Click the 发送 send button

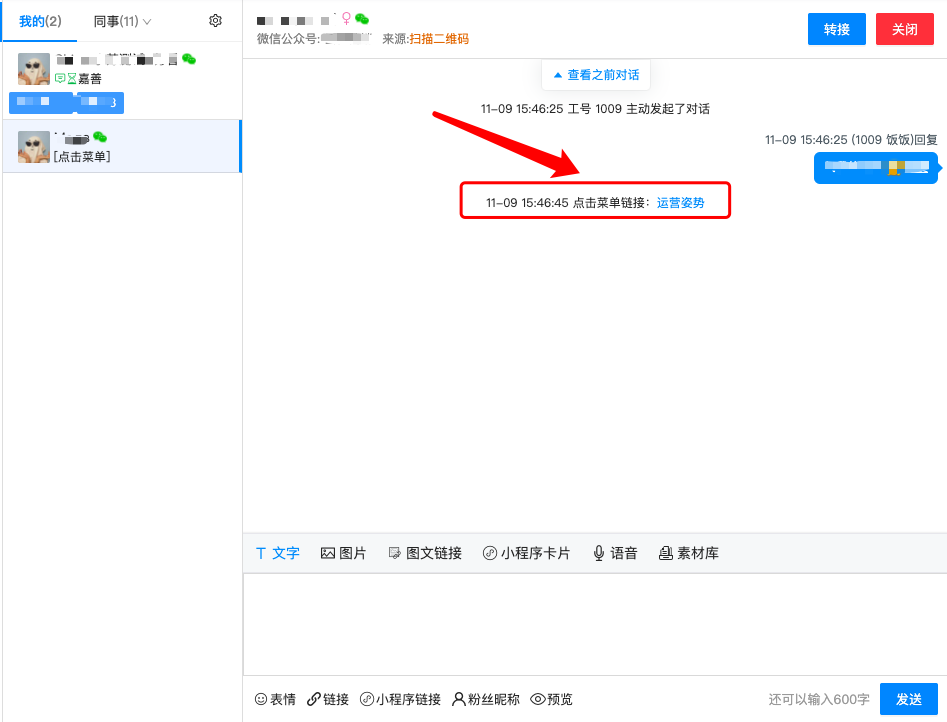click(x=908, y=699)
